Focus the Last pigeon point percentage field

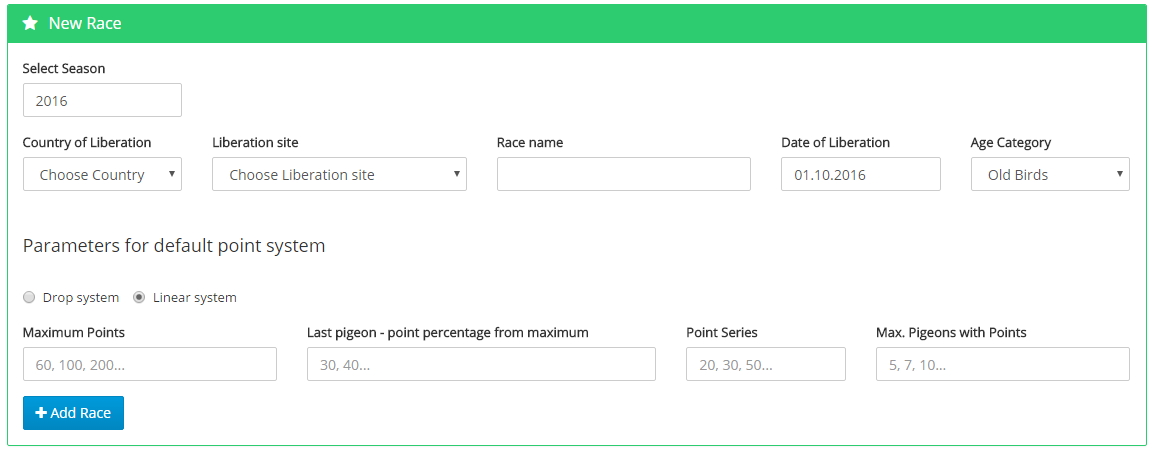(481, 365)
